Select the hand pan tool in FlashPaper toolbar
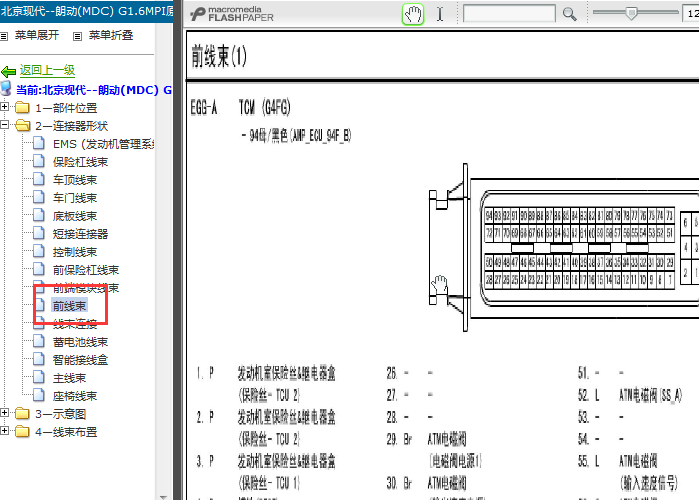699x500 pixels. point(413,14)
